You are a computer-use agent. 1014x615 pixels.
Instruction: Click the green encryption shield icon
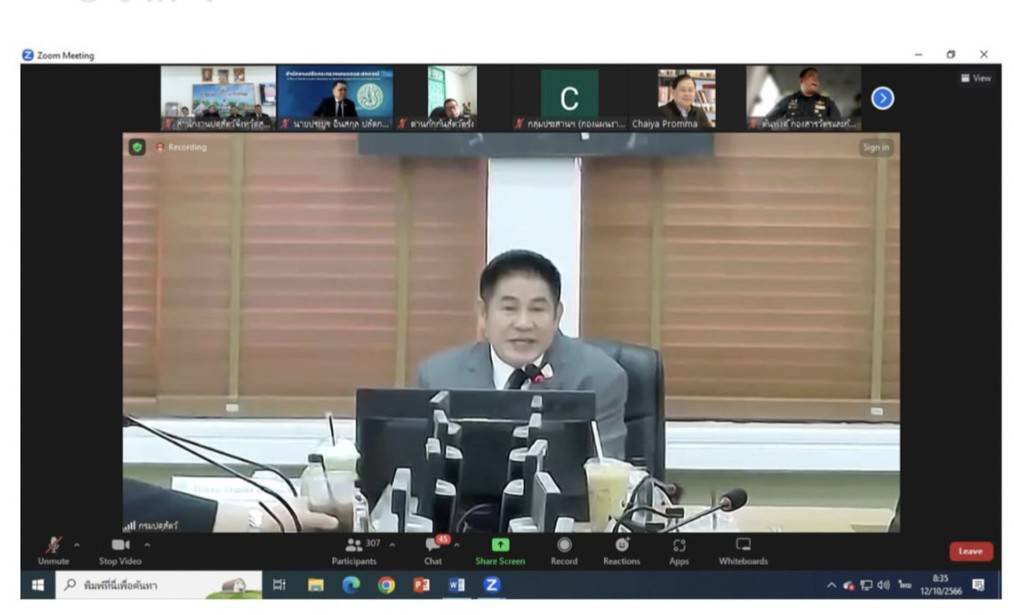(x=137, y=147)
